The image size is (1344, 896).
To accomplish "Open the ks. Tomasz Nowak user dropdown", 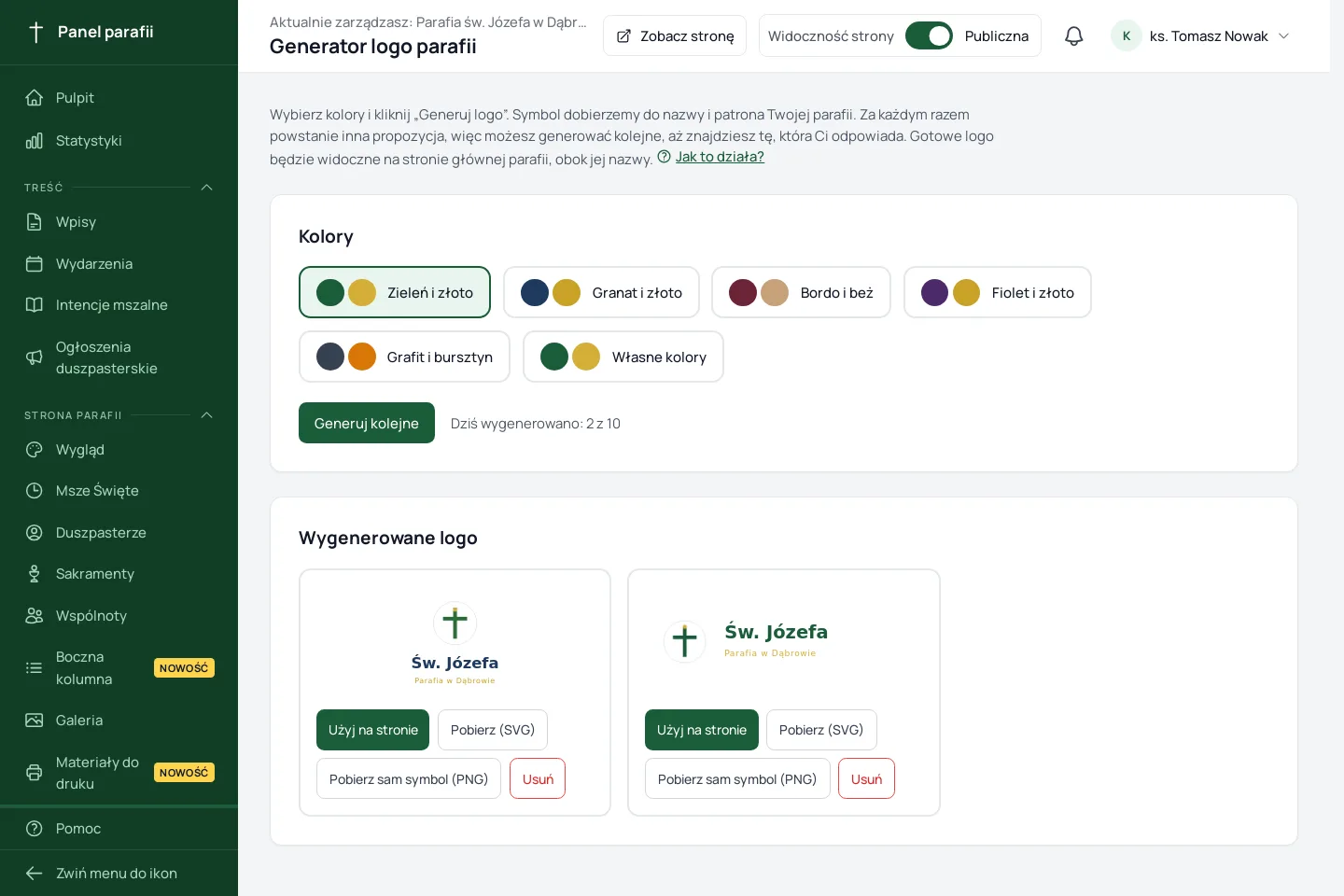I will coord(1200,35).
